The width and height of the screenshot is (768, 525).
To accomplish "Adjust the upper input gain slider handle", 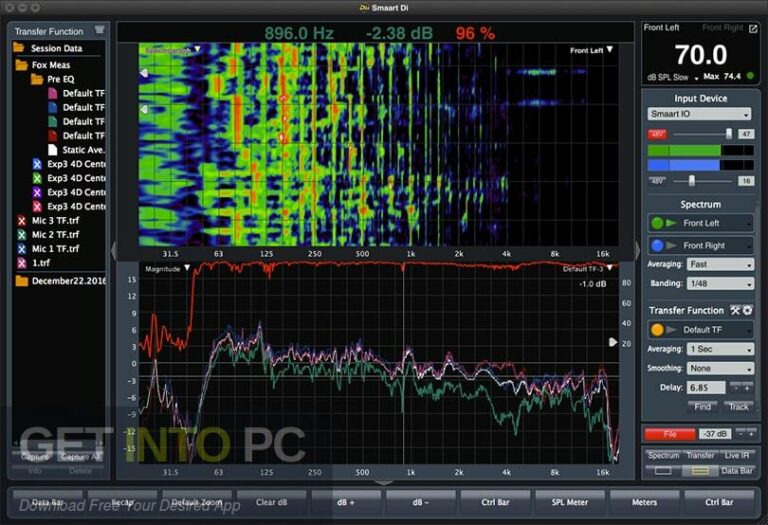I will click(x=729, y=134).
